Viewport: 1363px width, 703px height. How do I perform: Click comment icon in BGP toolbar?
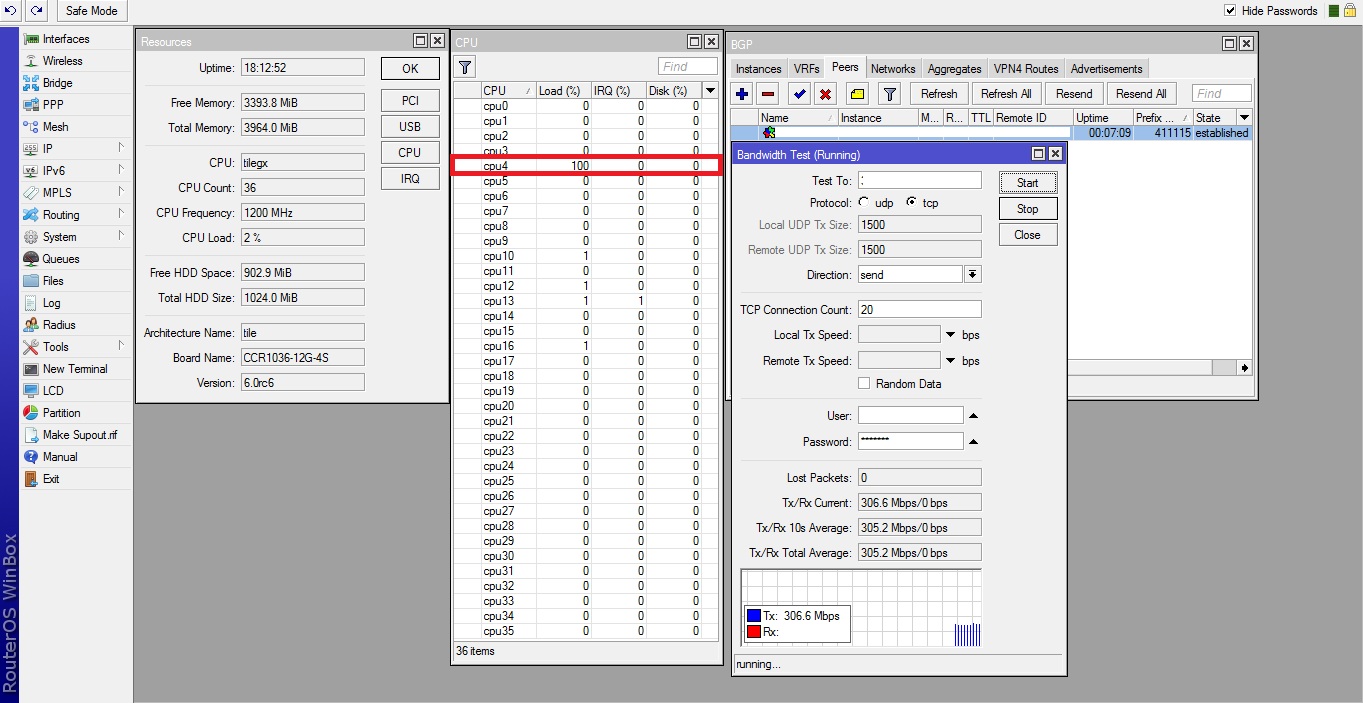857,94
